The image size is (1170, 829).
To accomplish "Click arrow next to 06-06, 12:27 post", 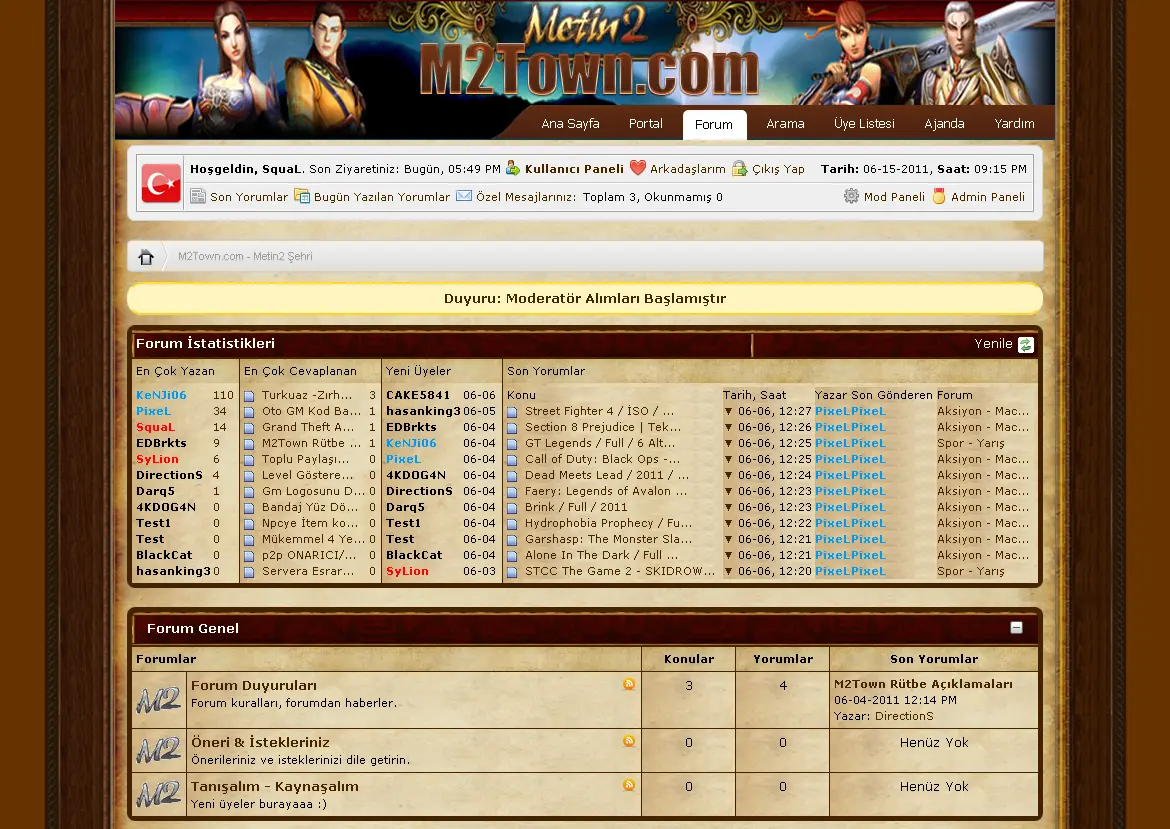I will (x=729, y=411).
